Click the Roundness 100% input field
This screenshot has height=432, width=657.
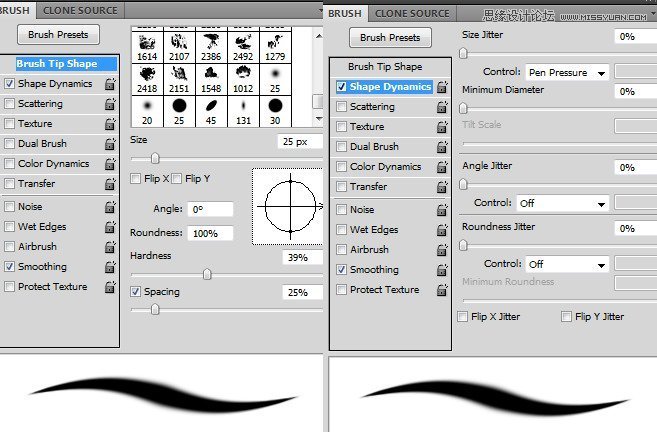[x=210, y=233]
